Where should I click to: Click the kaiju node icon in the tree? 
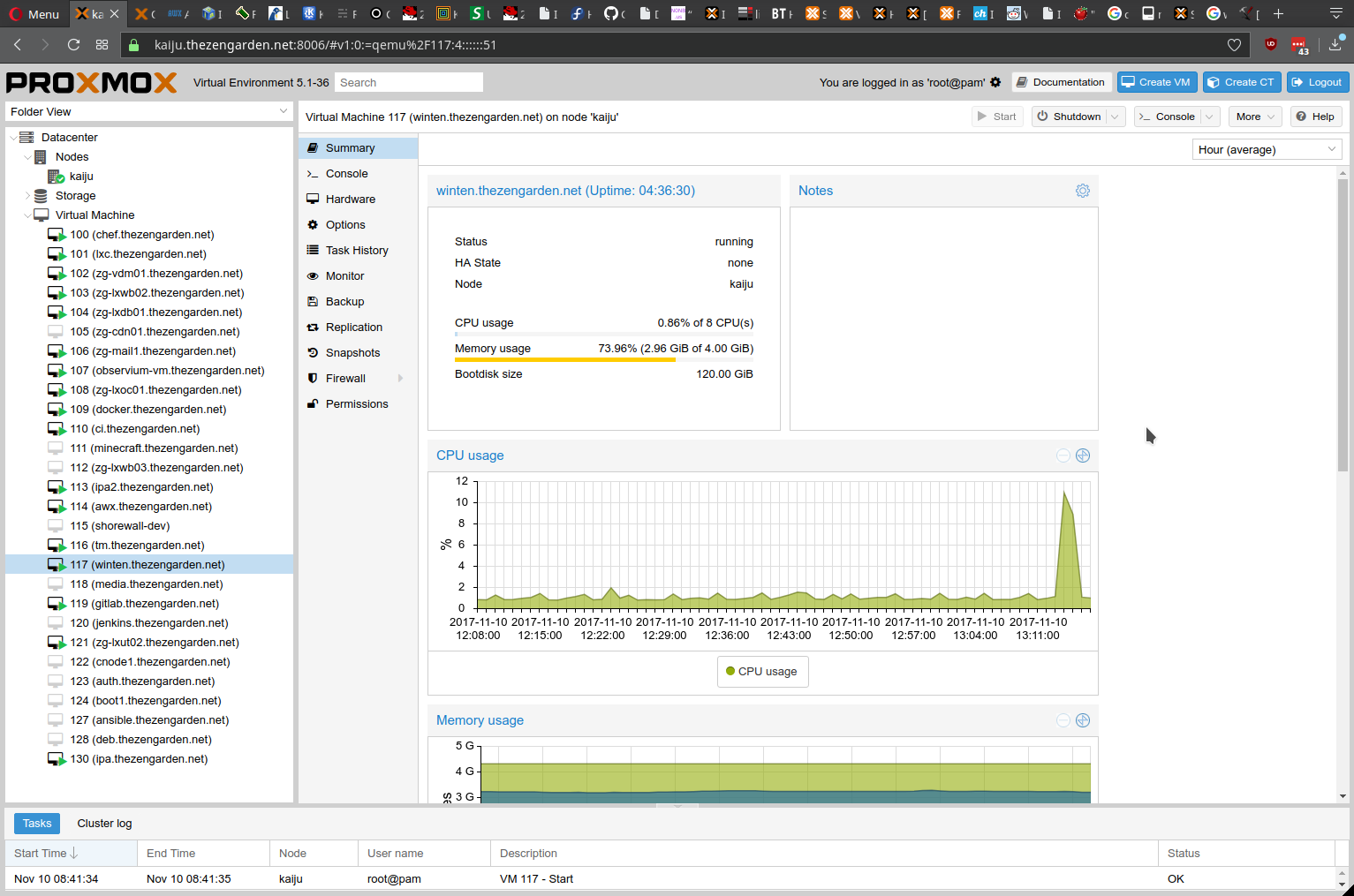tap(57, 177)
